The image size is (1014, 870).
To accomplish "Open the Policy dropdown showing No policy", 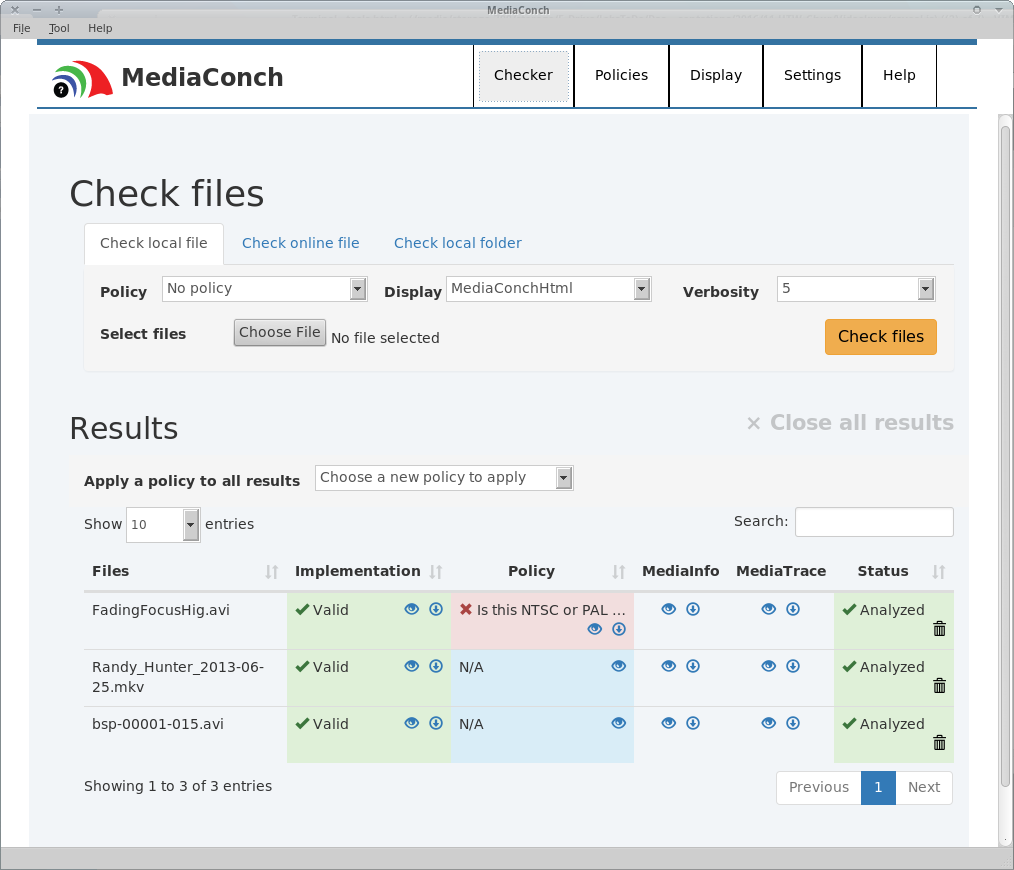I will click(x=265, y=289).
